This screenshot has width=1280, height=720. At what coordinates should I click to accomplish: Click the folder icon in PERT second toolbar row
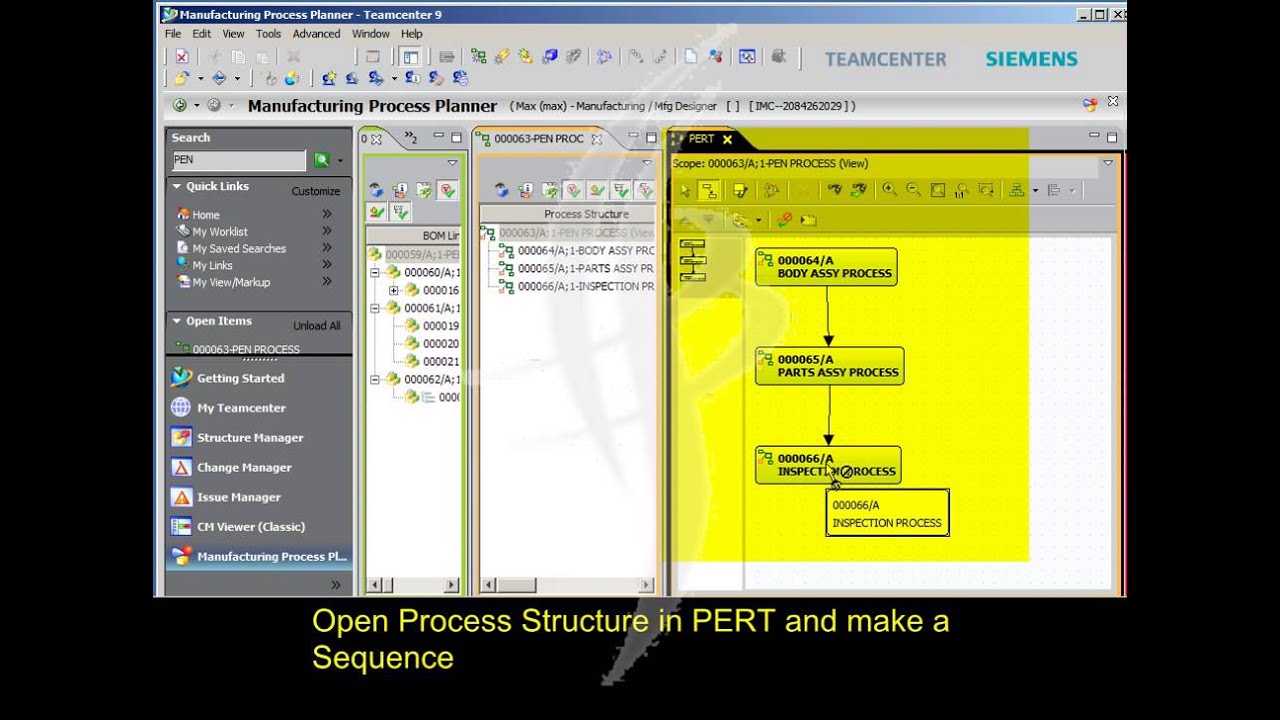(808, 220)
